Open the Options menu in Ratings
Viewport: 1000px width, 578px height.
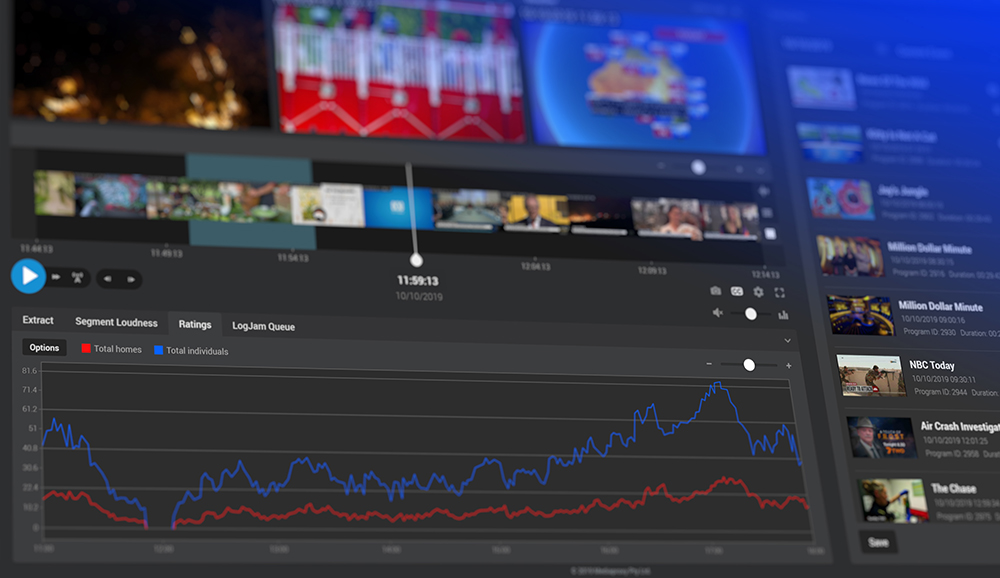tap(44, 348)
